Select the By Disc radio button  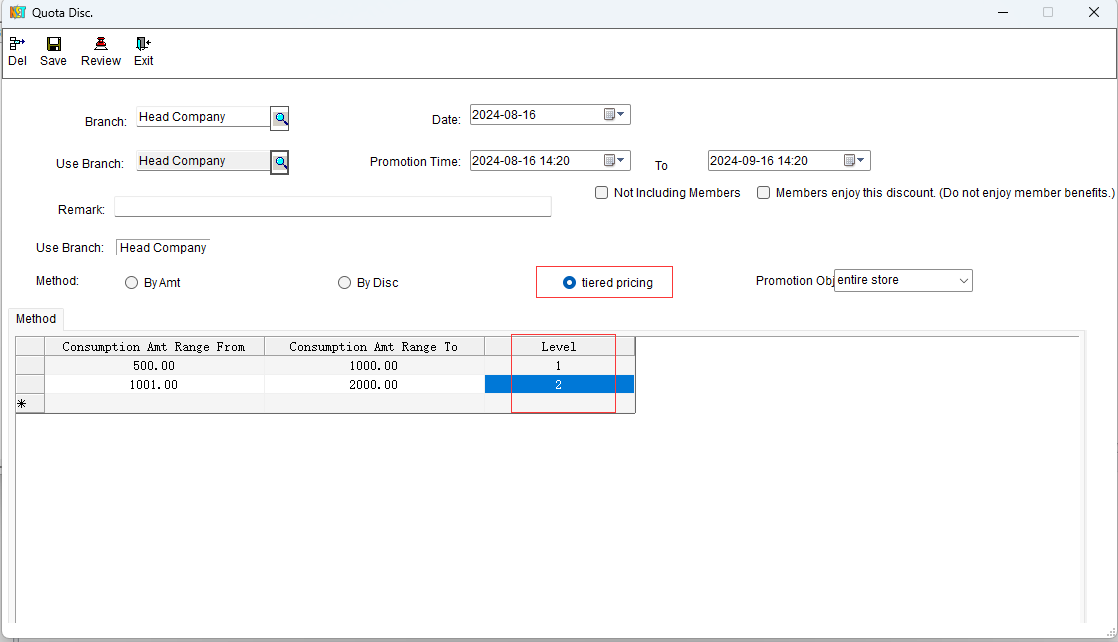pyautogui.click(x=345, y=283)
